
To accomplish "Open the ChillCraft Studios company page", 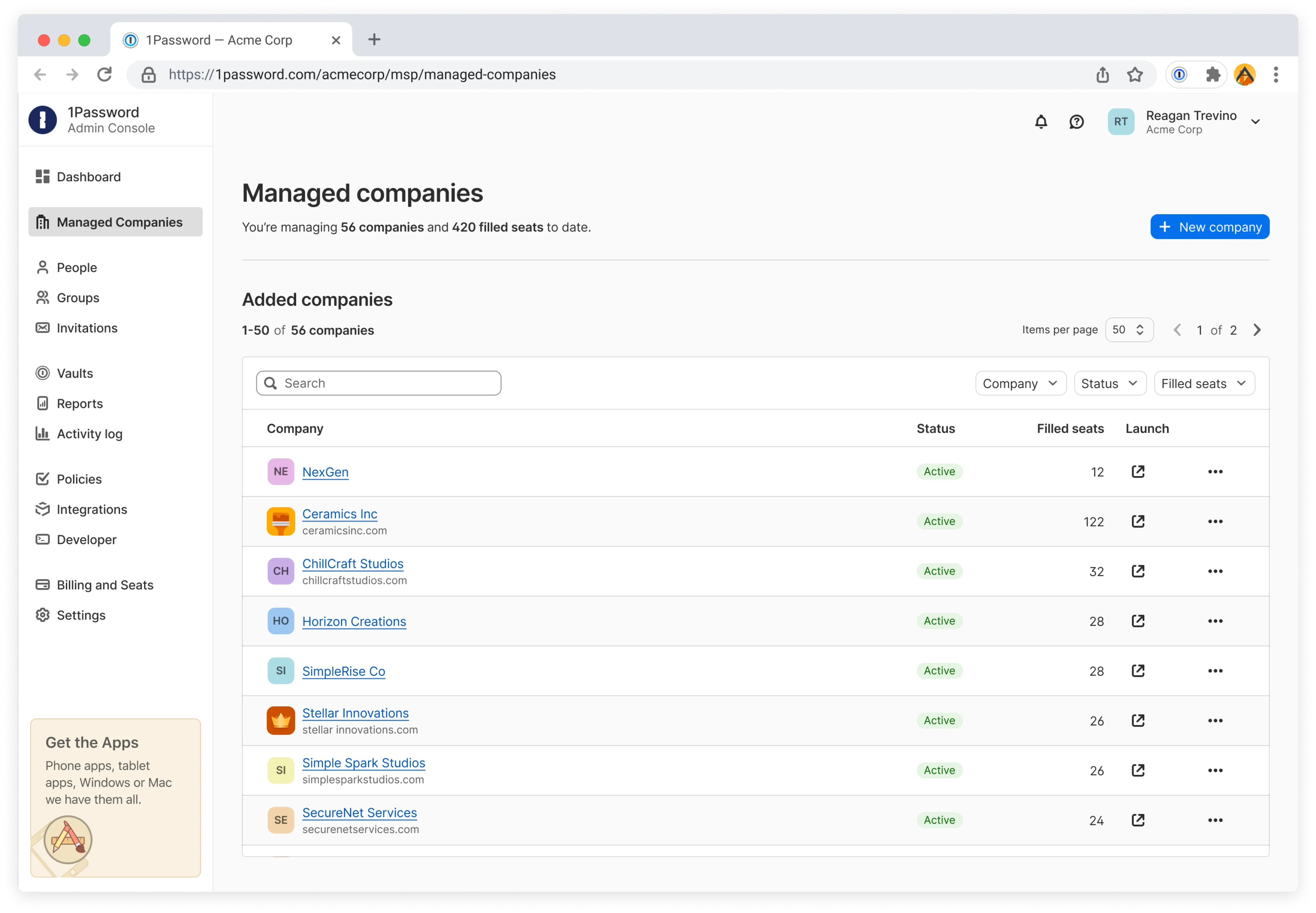I will [352, 563].
